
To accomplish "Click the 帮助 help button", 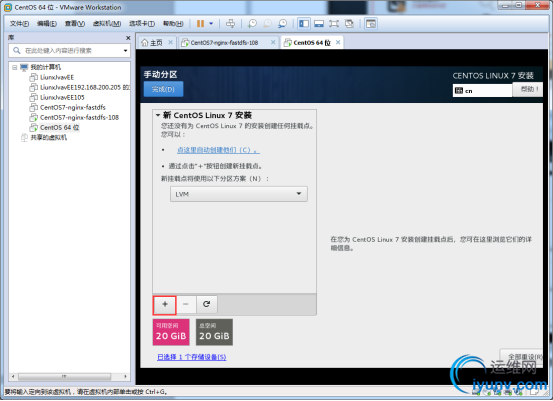I will pyautogui.click(x=528, y=89).
